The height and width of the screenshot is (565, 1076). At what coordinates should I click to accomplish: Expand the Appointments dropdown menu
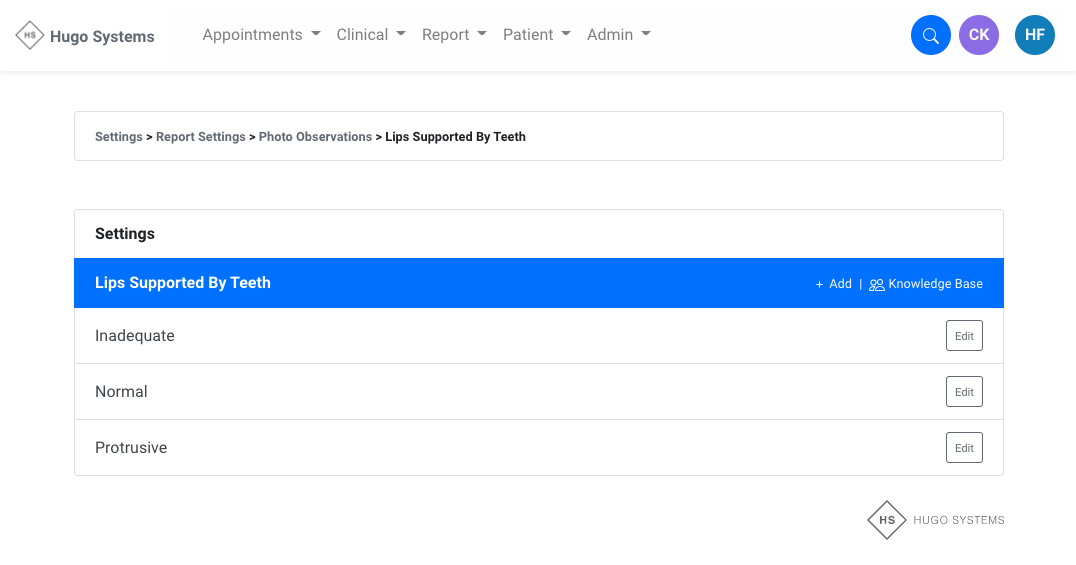point(261,35)
